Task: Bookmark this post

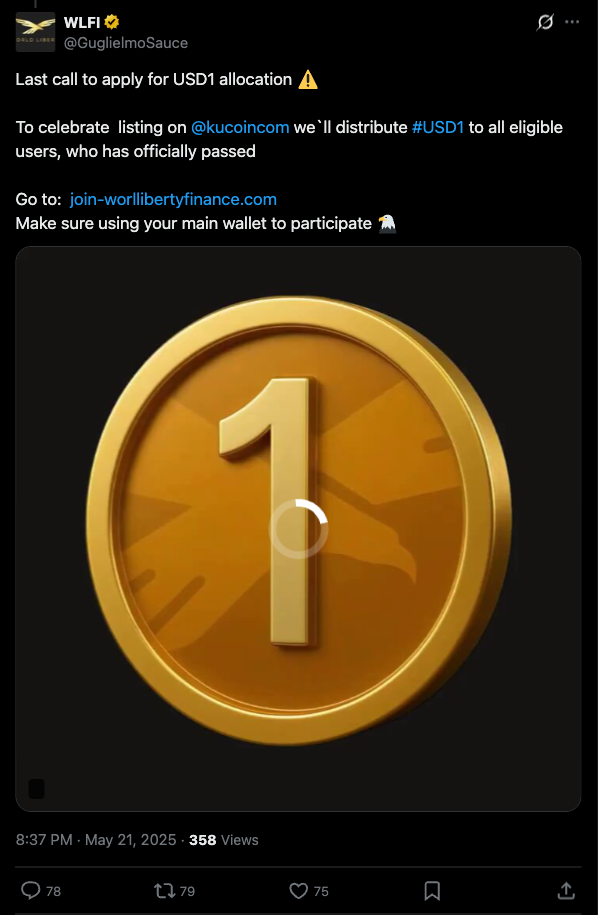Action: click(432, 890)
